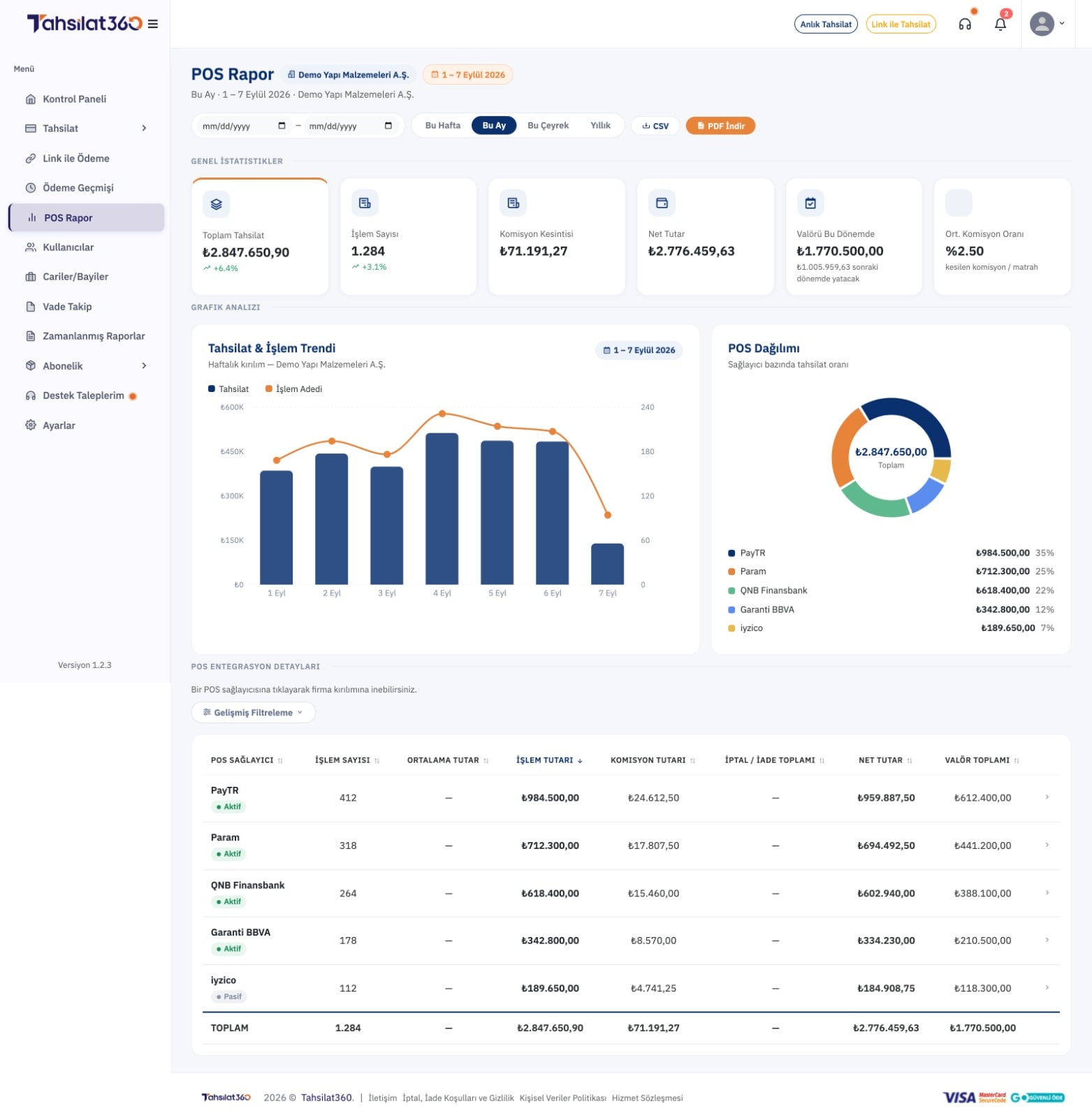The width and height of the screenshot is (1092, 1118).
Task: Click the Ödeme Geçmişi clock icon
Action: (x=31, y=188)
